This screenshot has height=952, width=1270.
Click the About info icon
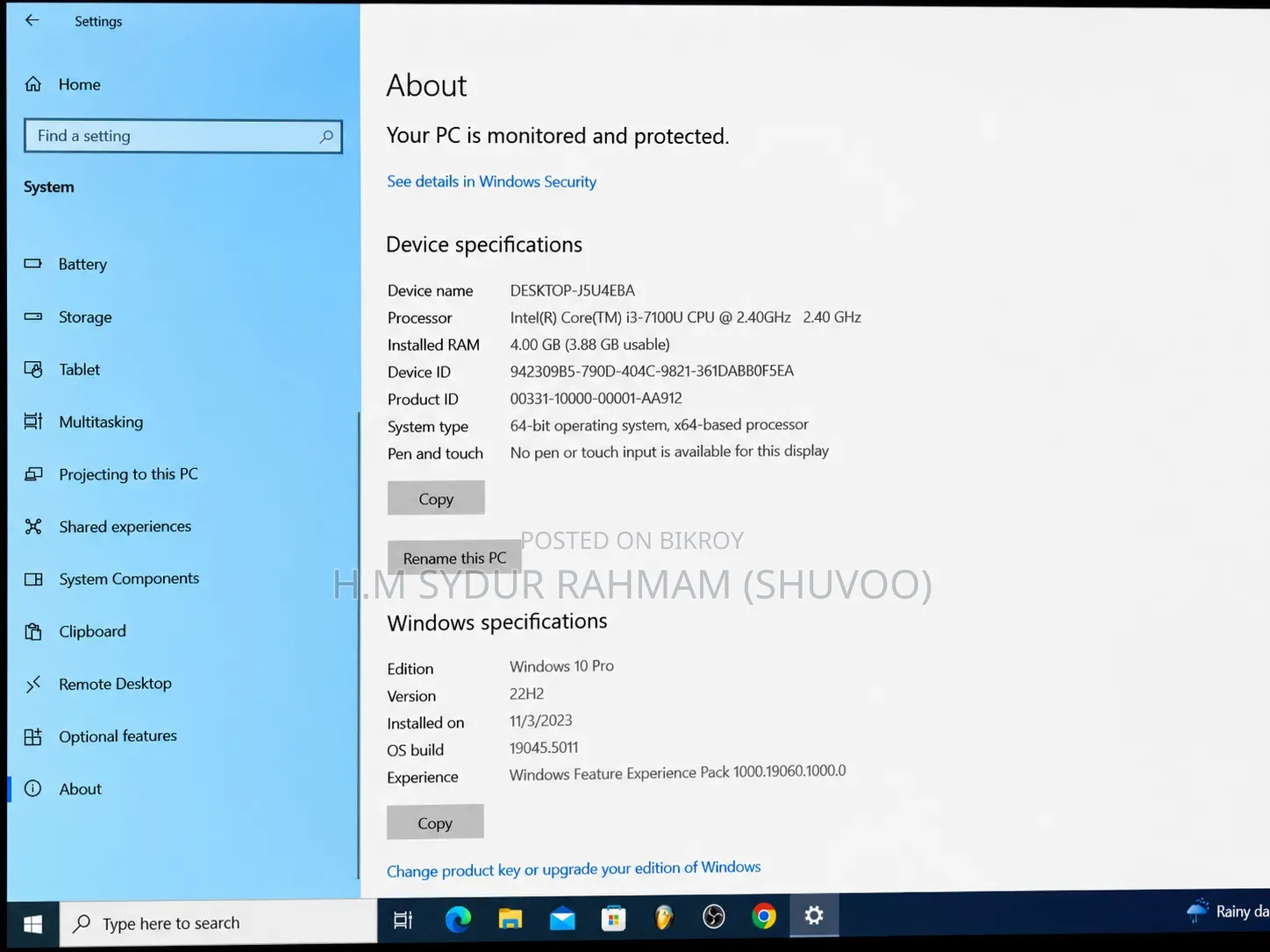pos(33,788)
